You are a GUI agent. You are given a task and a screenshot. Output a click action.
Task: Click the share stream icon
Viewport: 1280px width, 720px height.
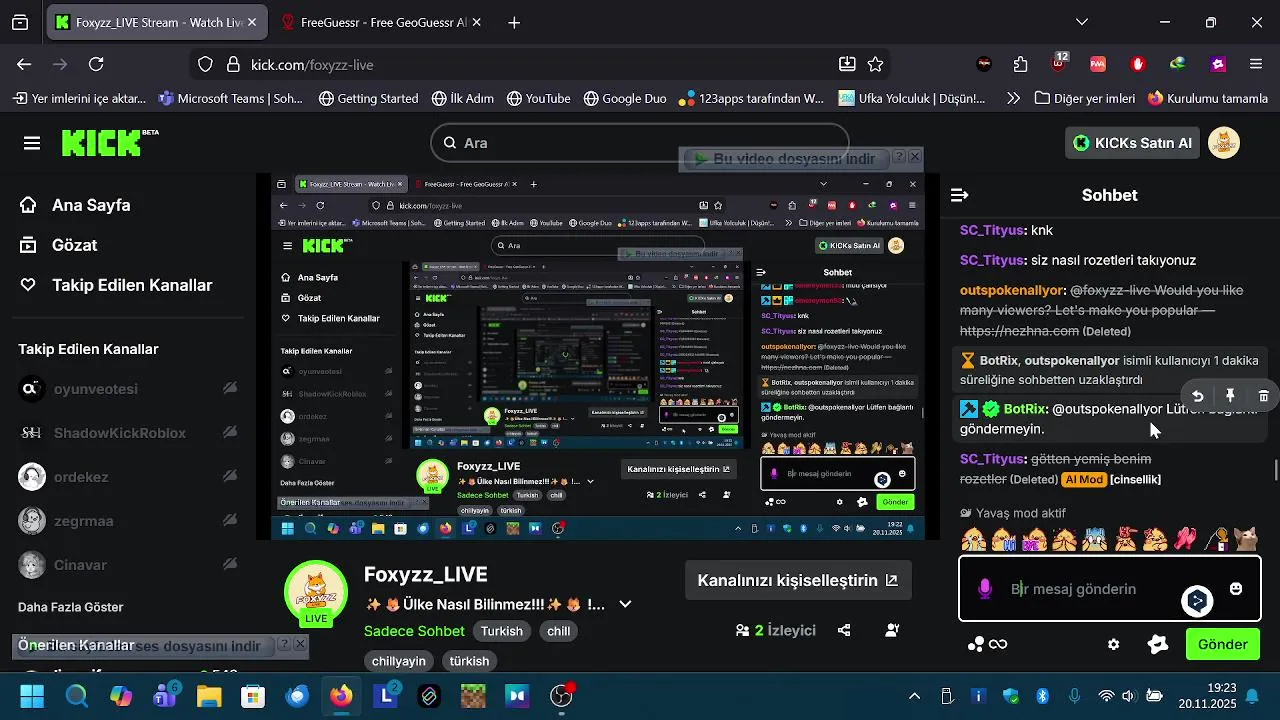[844, 631]
